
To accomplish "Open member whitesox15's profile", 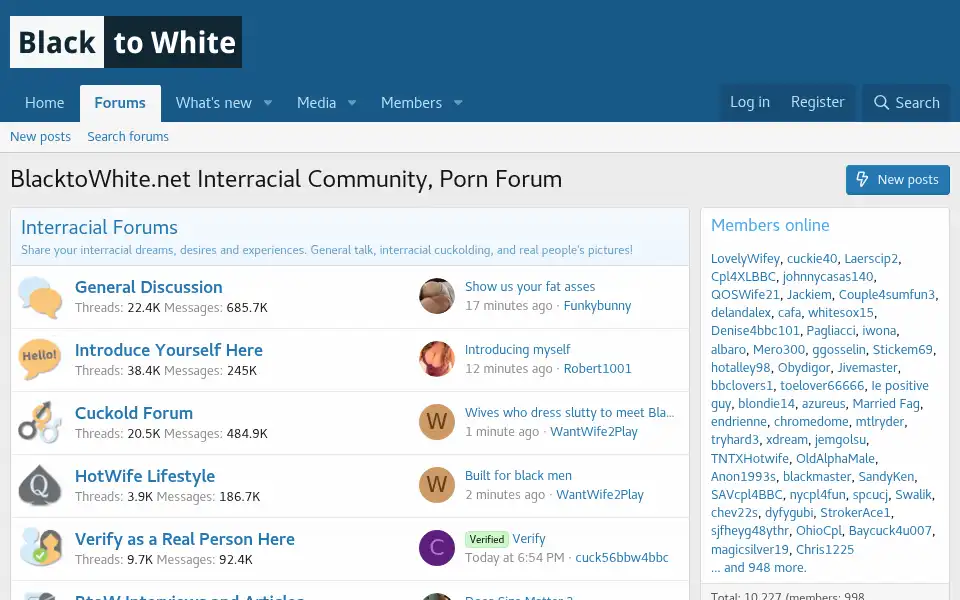I will [841, 313].
